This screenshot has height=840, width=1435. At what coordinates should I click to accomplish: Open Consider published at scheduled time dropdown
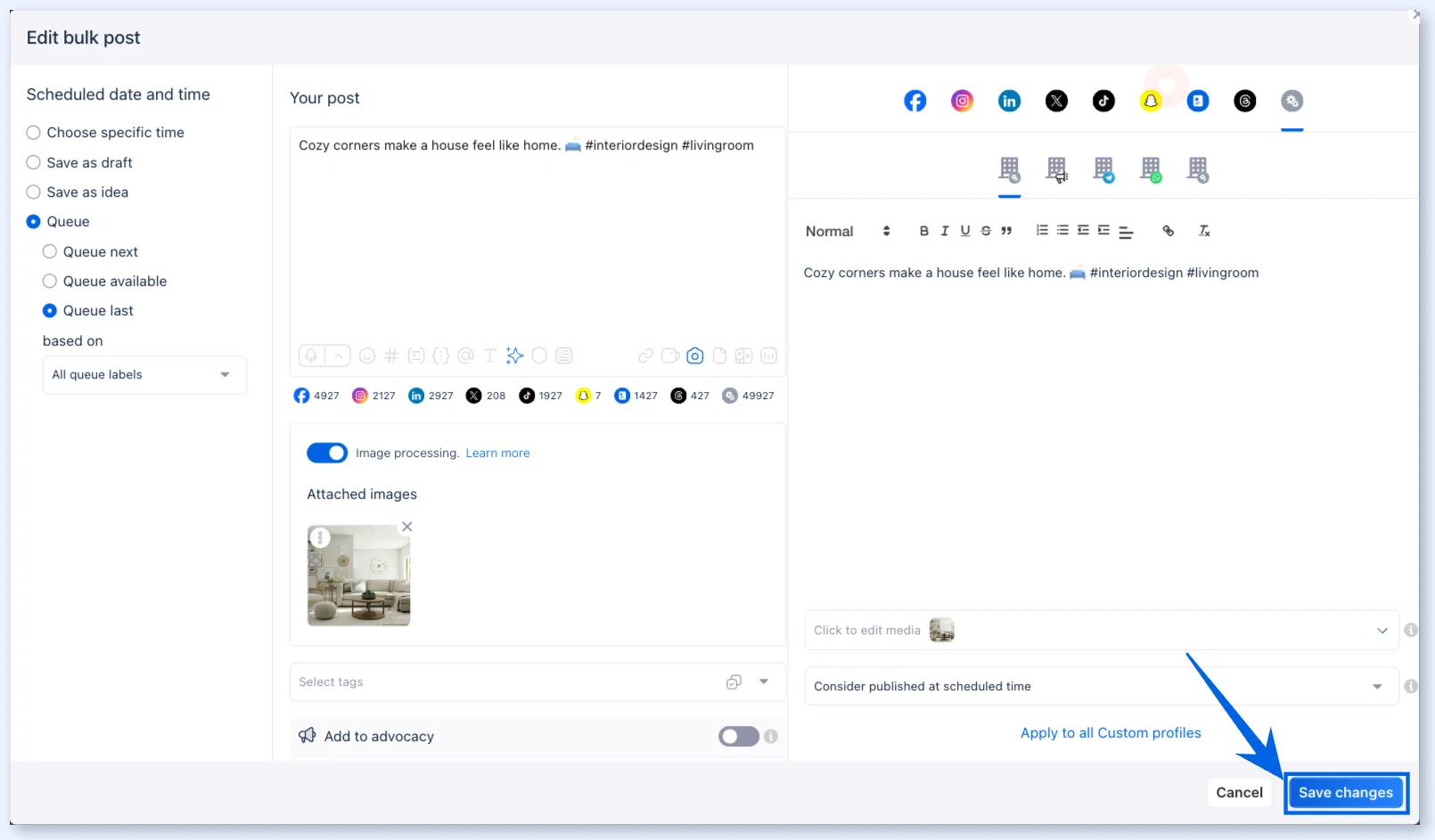1102,687
